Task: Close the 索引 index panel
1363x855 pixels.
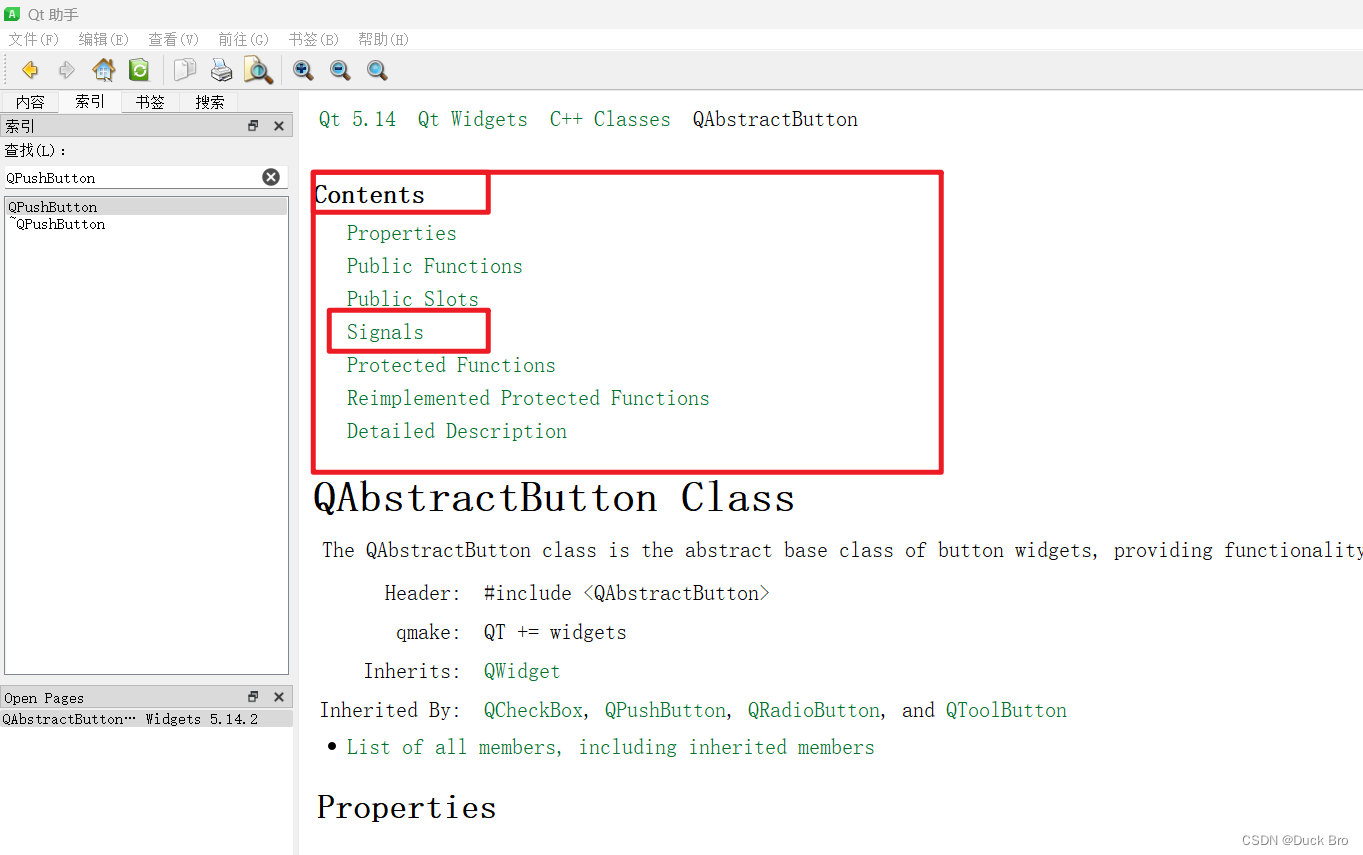Action: click(x=279, y=126)
